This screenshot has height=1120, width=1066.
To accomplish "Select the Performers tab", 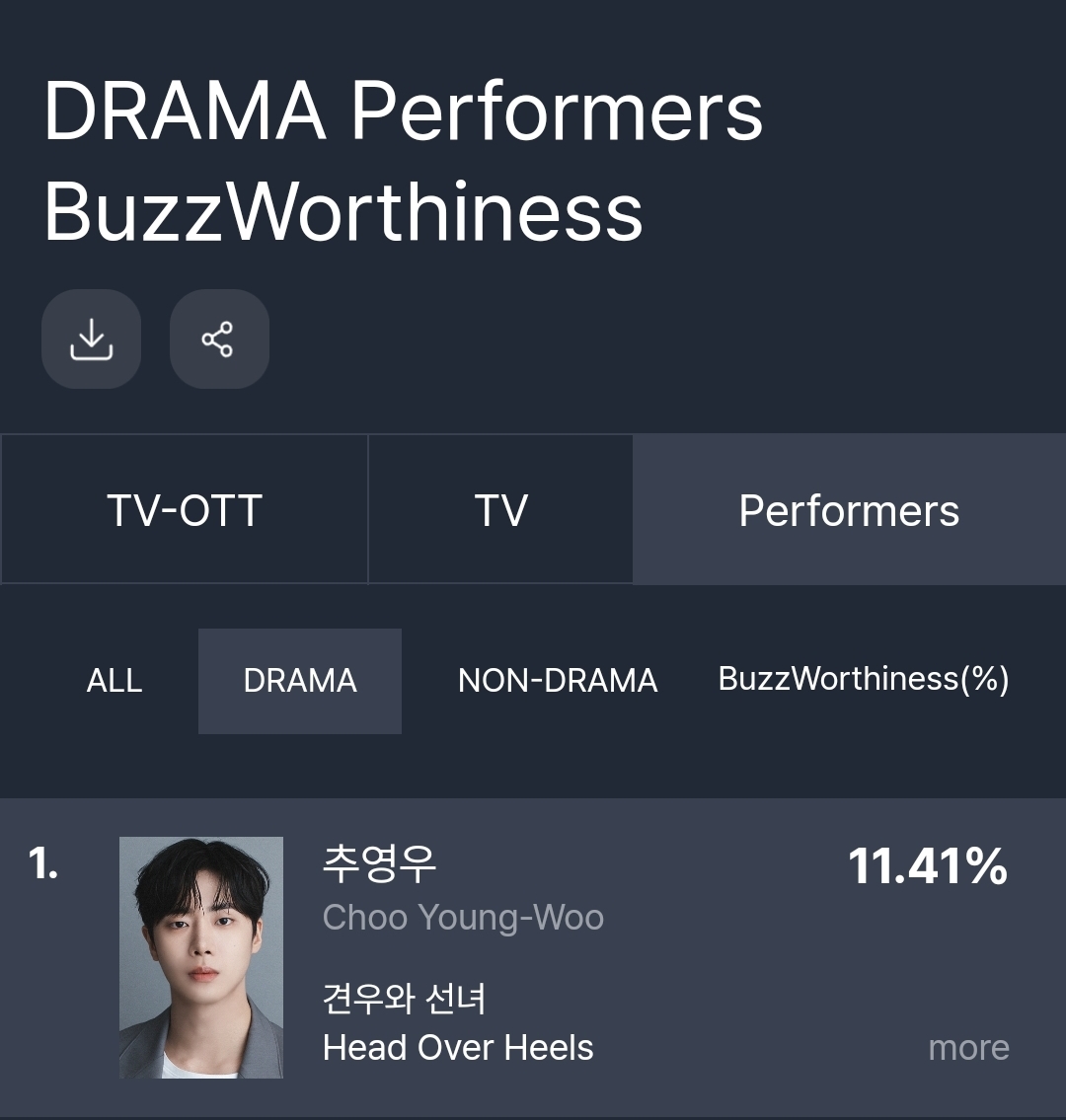I will pos(849,510).
